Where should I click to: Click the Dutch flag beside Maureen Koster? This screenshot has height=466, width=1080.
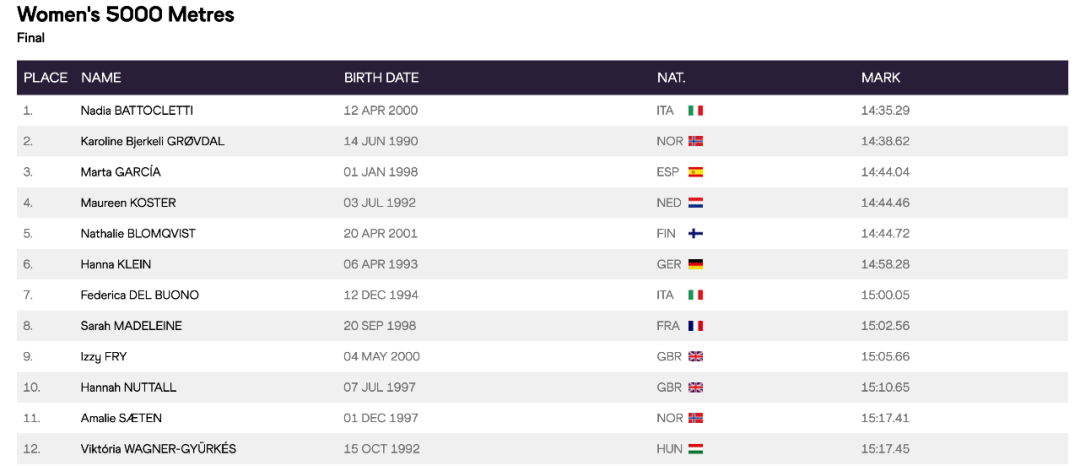point(696,203)
